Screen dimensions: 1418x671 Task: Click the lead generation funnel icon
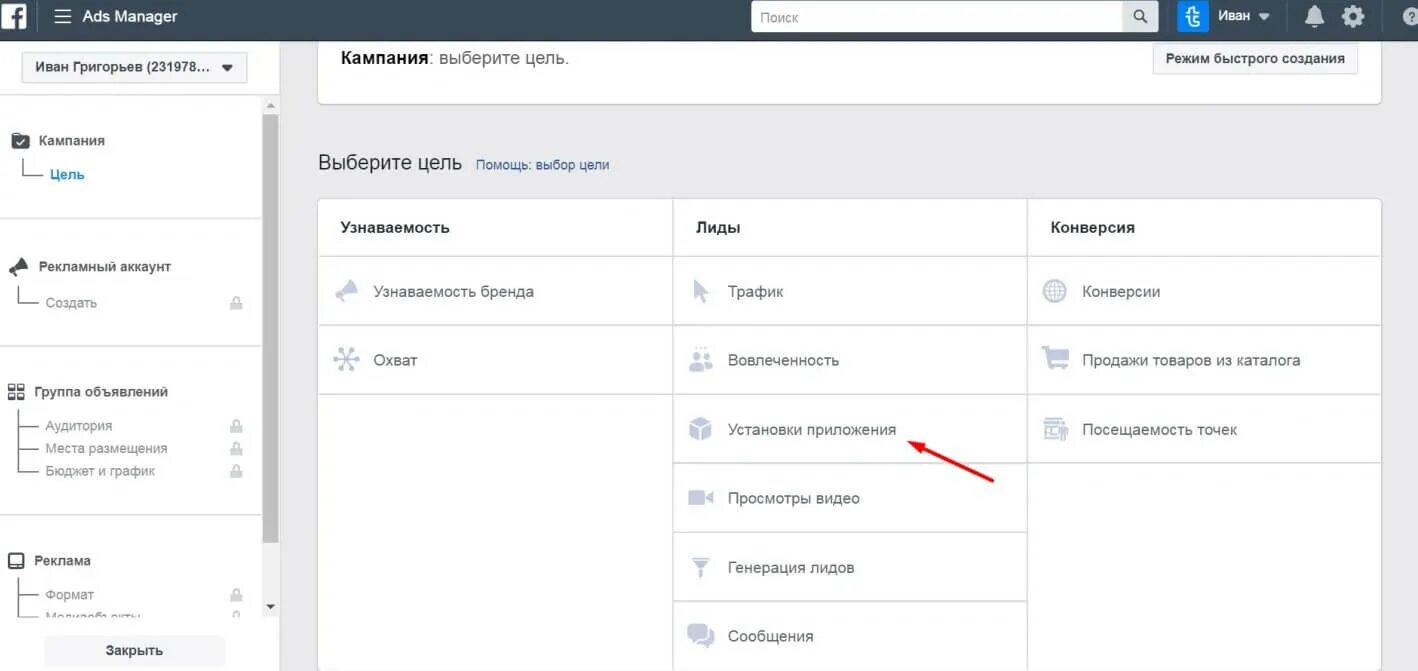coord(701,567)
